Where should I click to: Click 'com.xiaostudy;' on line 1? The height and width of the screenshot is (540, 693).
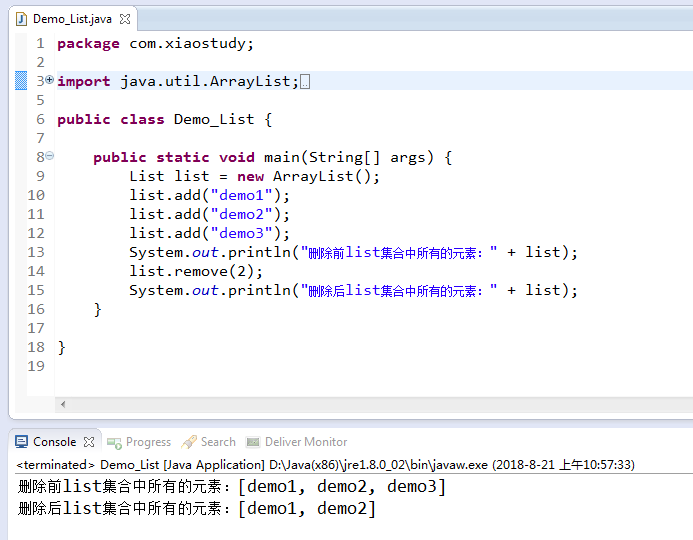point(191,44)
